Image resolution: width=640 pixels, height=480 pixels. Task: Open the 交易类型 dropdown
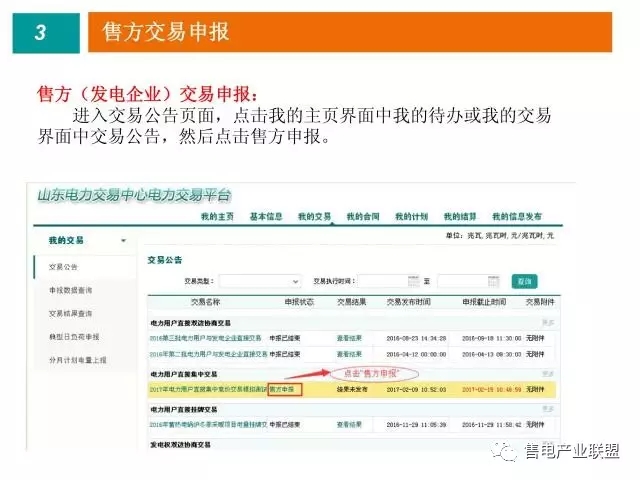260,282
